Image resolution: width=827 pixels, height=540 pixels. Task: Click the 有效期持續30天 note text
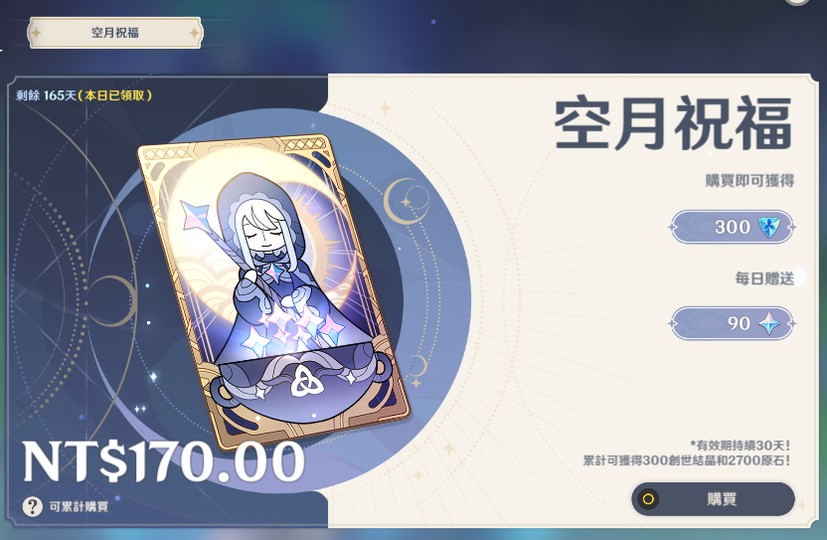click(739, 446)
